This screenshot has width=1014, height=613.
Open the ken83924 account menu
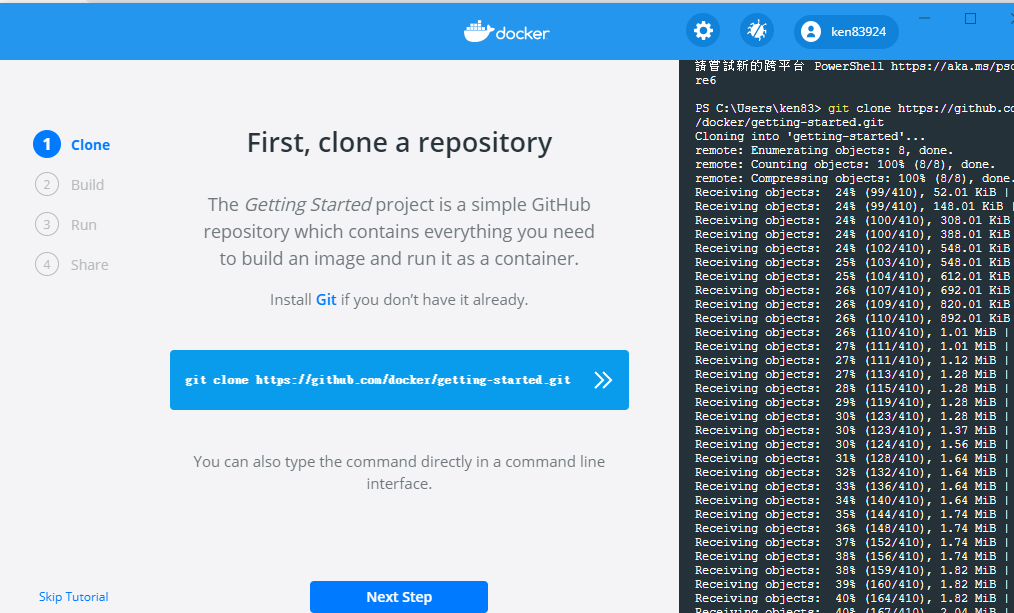point(846,32)
